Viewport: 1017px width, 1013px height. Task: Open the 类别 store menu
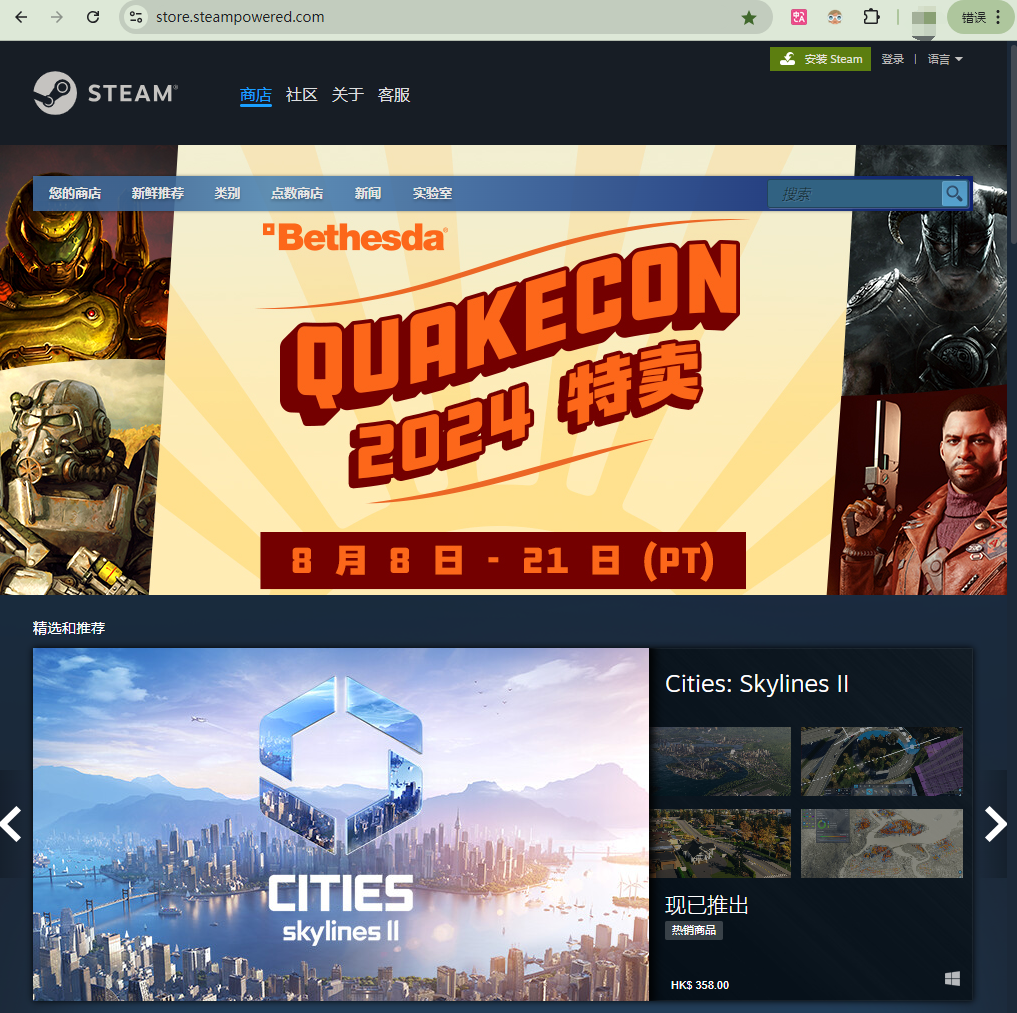[x=227, y=193]
